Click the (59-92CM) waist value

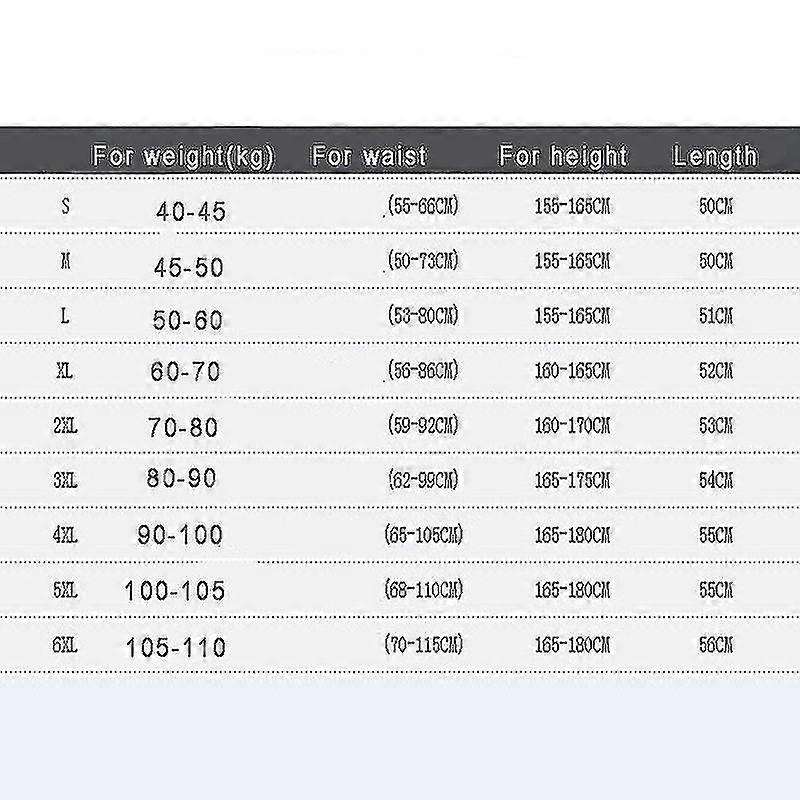point(422,425)
